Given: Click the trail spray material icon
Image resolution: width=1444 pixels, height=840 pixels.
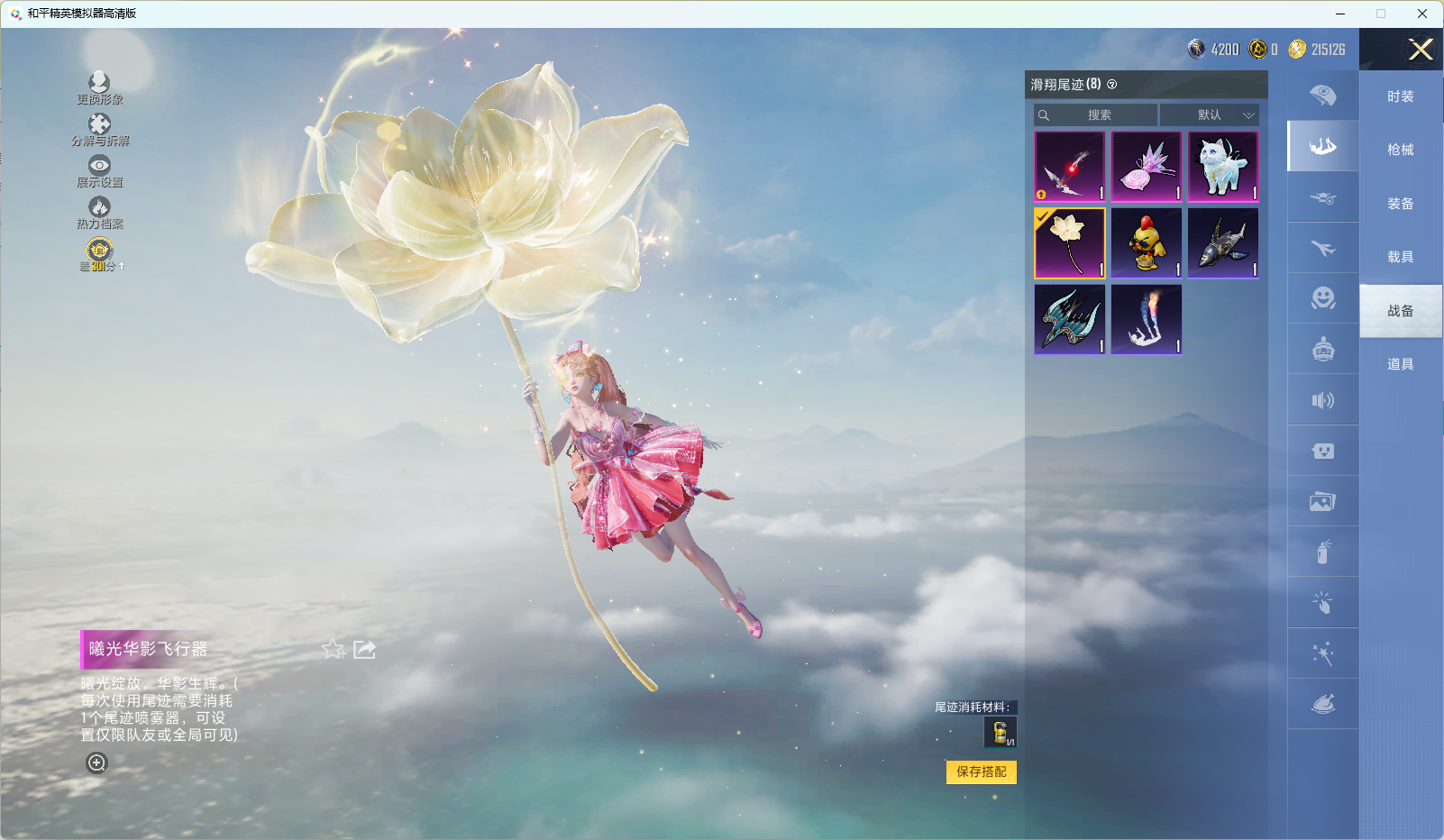Looking at the screenshot, I should pos(1000,732).
